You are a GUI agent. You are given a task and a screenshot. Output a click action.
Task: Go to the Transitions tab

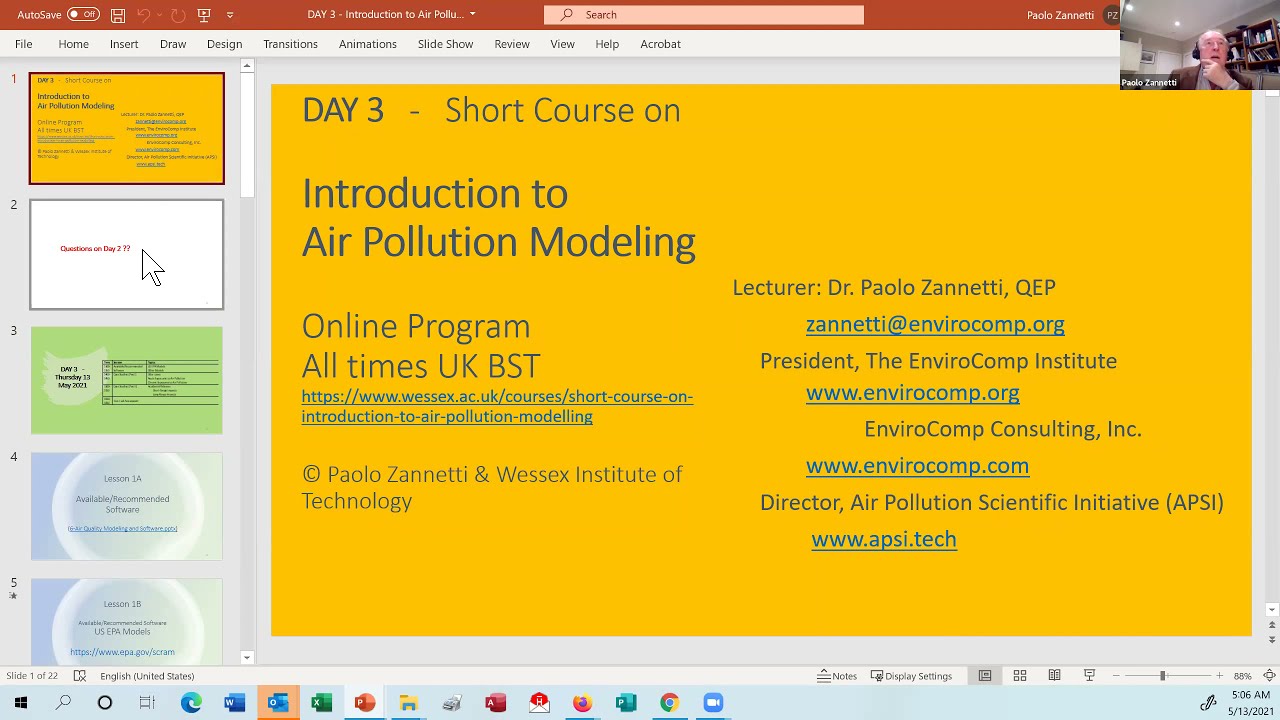[290, 44]
